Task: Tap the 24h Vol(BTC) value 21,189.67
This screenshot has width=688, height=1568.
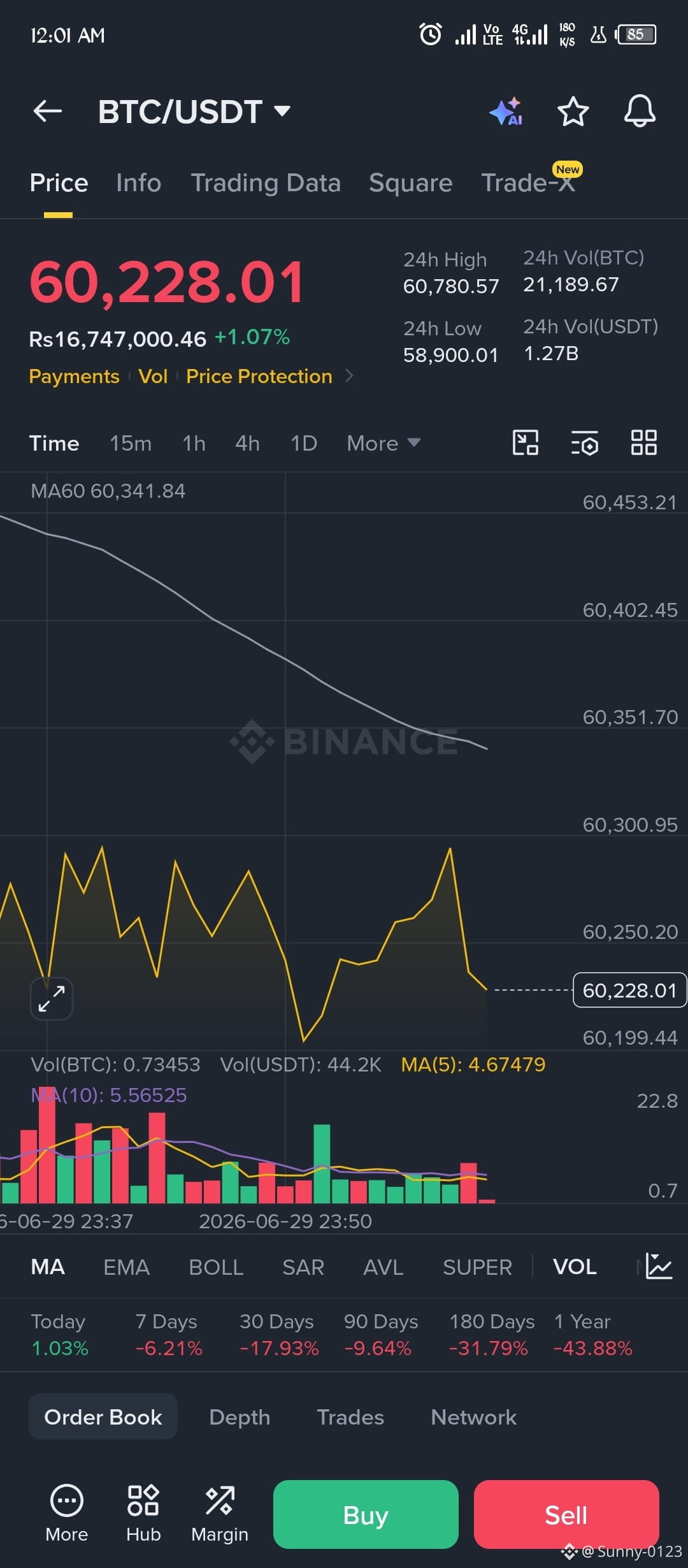Action: (x=571, y=284)
